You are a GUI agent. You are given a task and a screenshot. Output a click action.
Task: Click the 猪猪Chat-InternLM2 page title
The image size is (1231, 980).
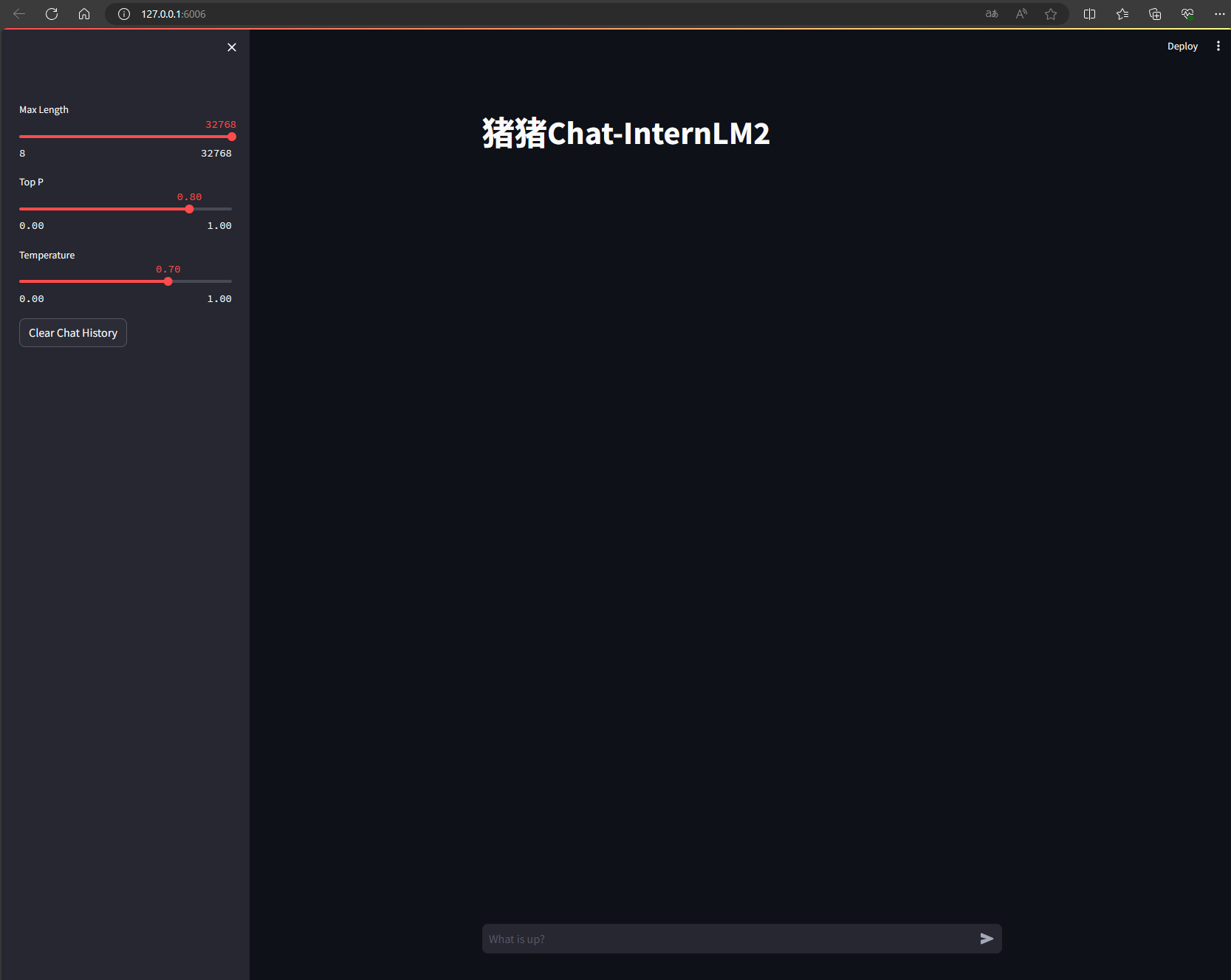(626, 134)
